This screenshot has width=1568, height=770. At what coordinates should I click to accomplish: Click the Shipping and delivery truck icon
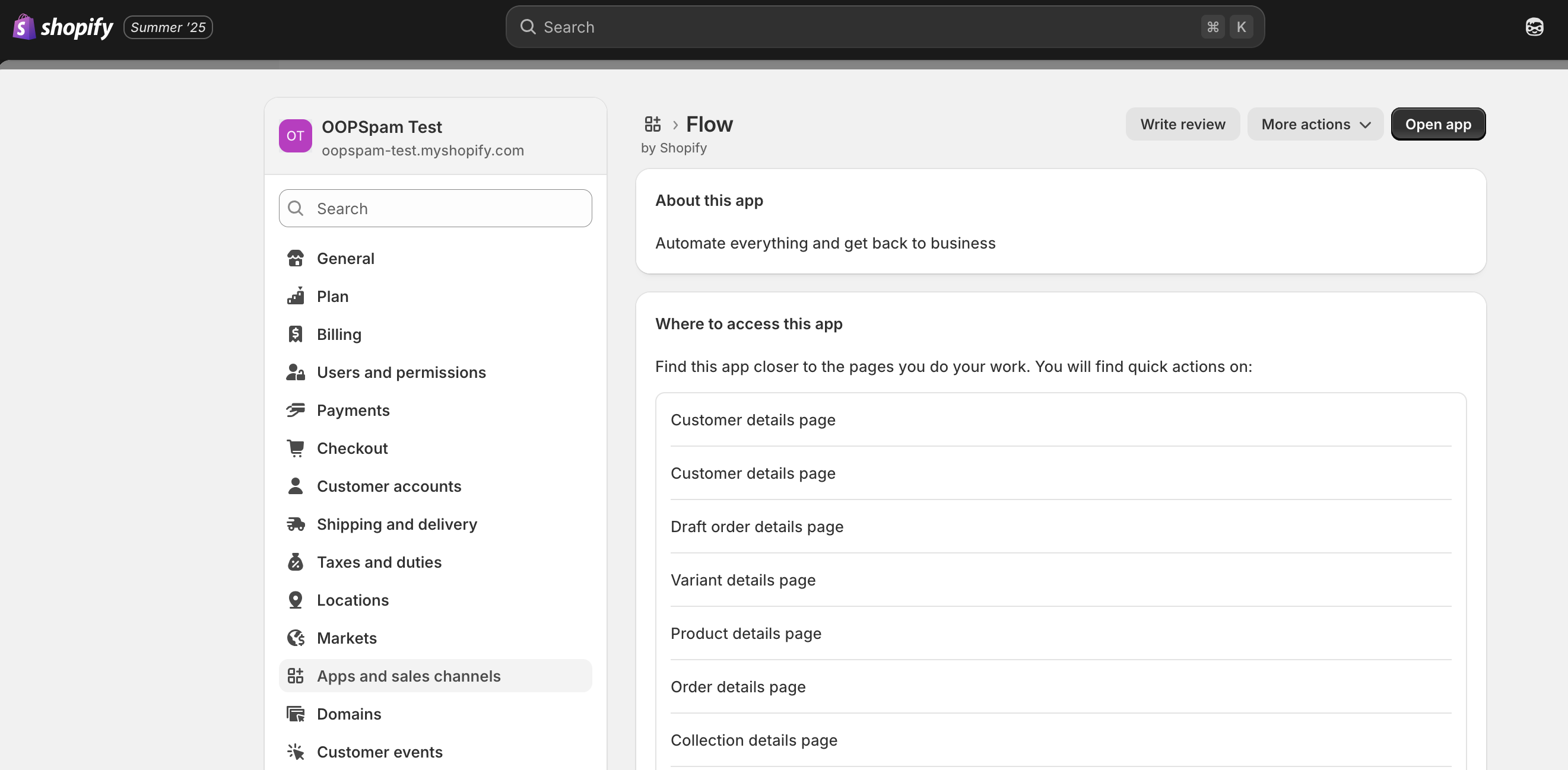click(x=295, y=524)
